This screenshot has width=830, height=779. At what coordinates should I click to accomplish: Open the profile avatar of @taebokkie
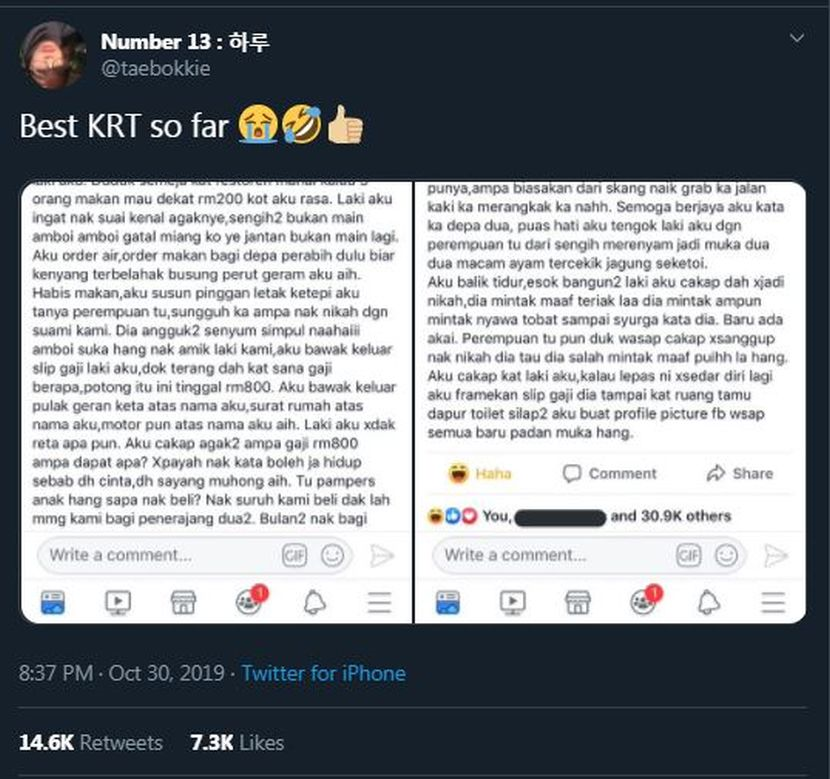pyautogui.click(x=52, y=55)
